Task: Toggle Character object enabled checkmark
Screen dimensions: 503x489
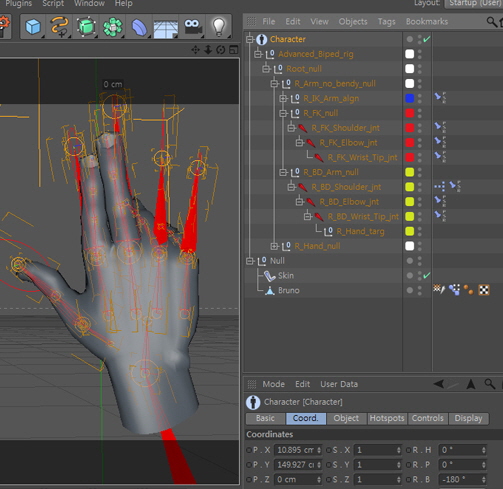Action: [x=426, y=39]
